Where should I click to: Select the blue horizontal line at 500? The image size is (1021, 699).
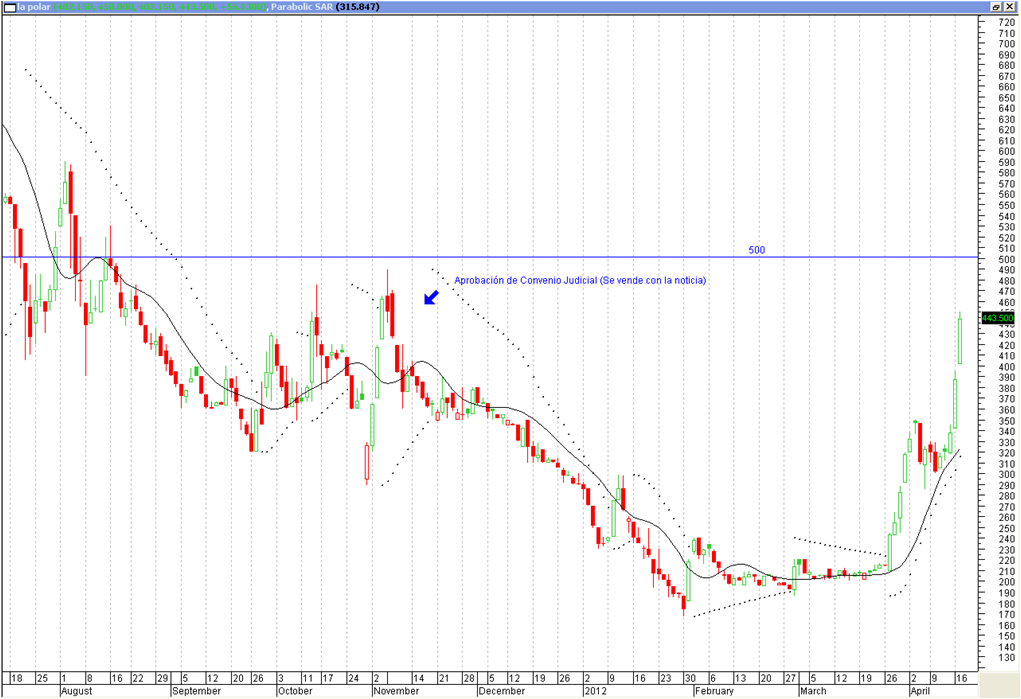coord(600,258)
